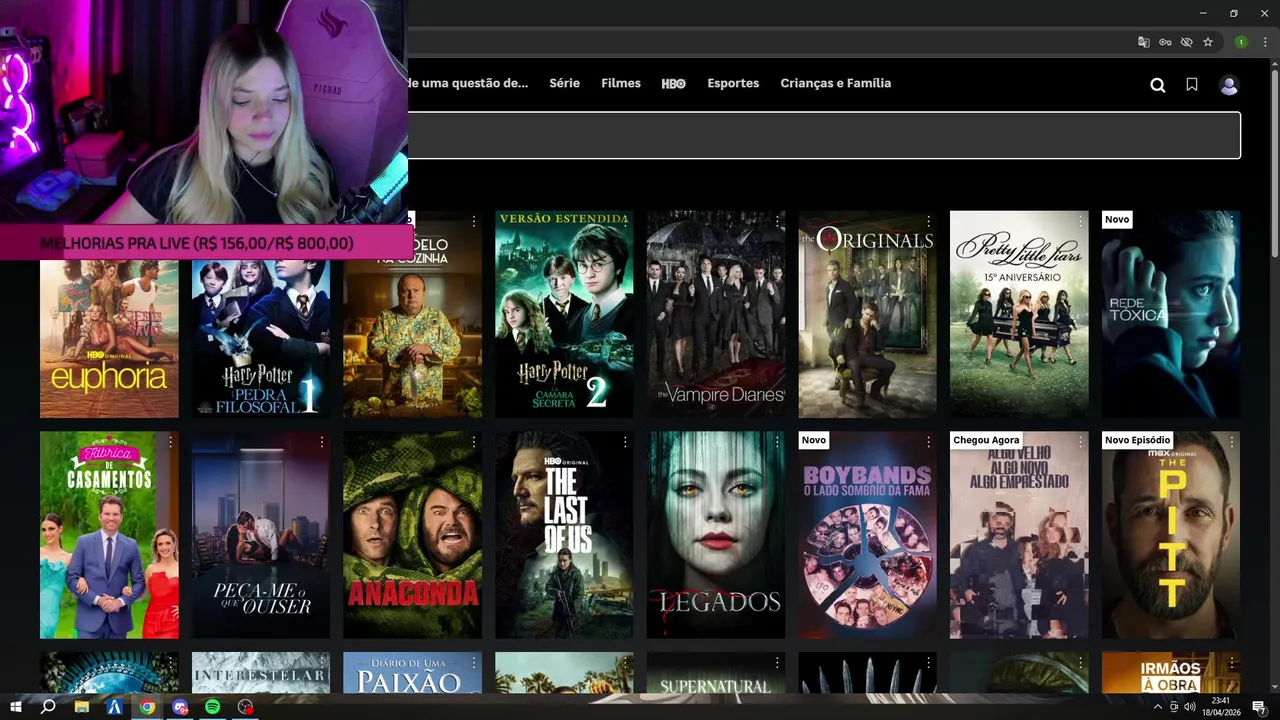
Task: Open Spotify from the taskbar
Action: (212, 707)
